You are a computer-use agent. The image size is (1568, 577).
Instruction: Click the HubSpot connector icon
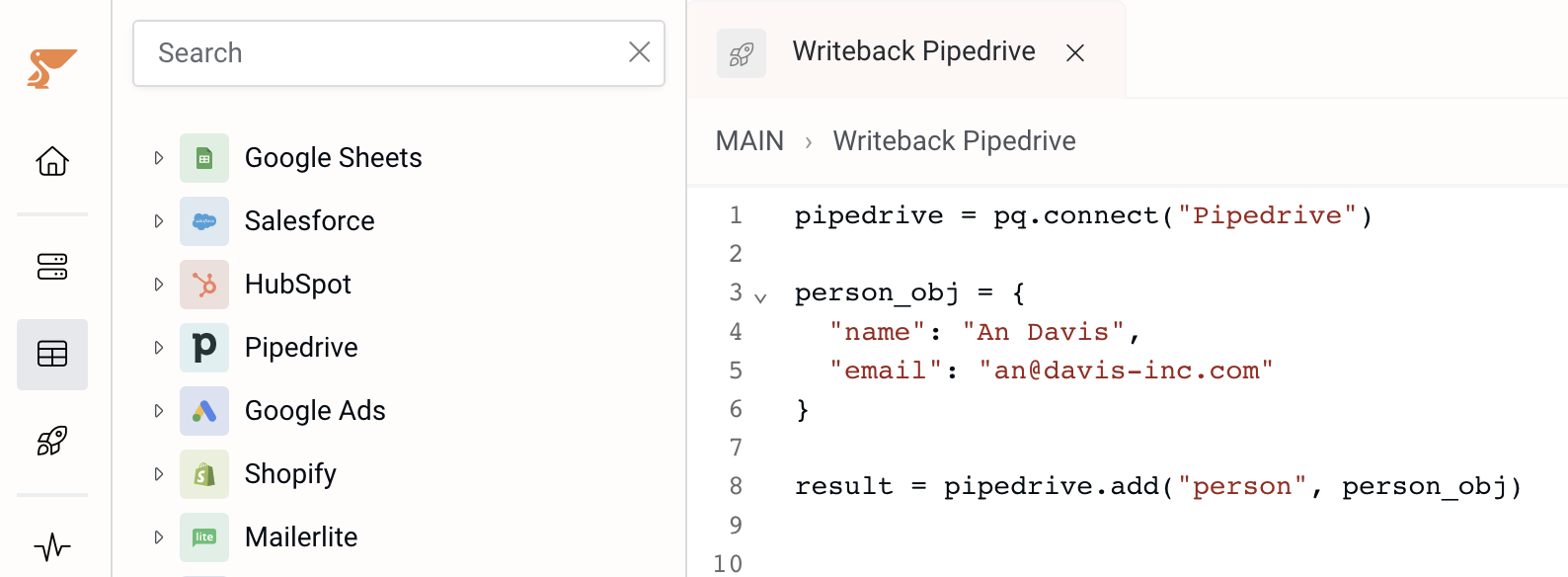[x=204, y=285]
